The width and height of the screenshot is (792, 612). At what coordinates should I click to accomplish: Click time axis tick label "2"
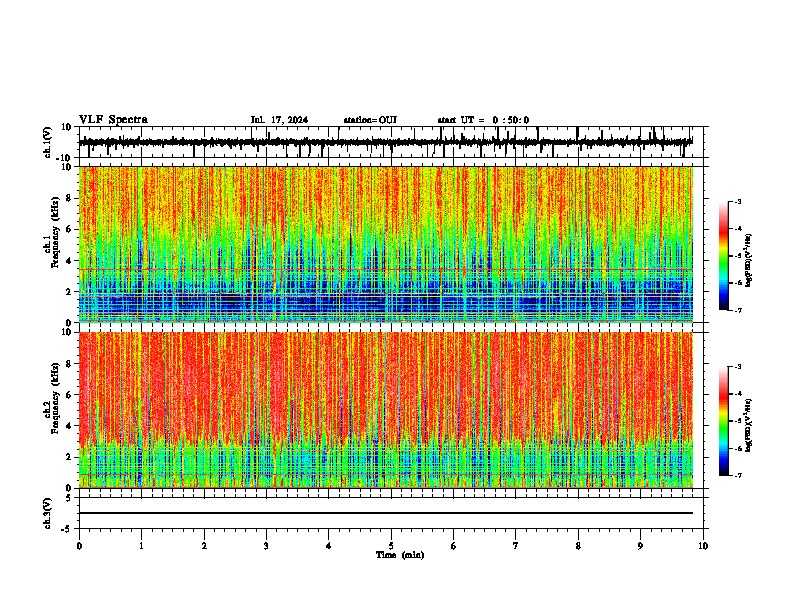pos(204,546)
